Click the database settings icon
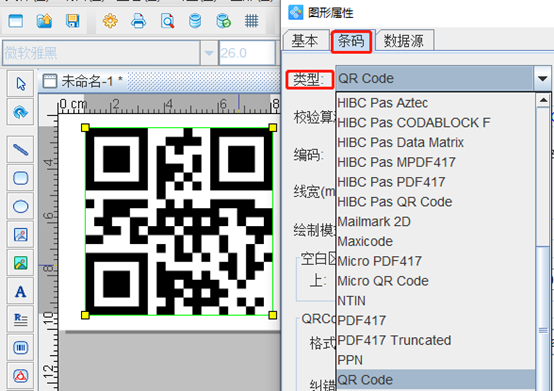The width and height of the screenshot is (554, 391). coord(195,21)
